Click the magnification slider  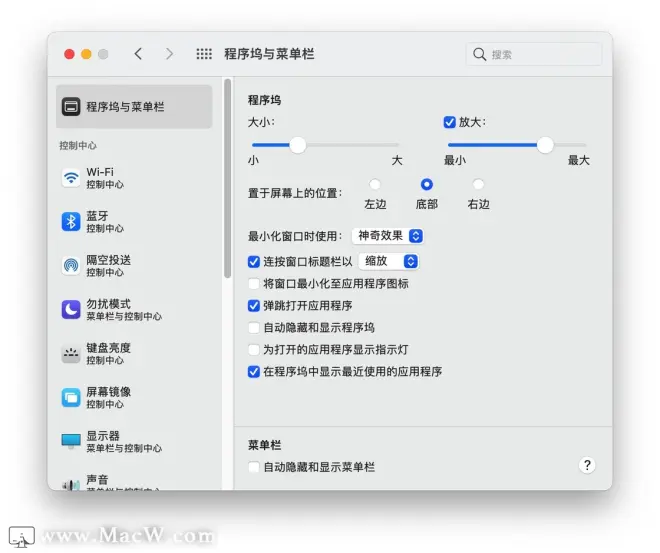click(x=517, y=145)
